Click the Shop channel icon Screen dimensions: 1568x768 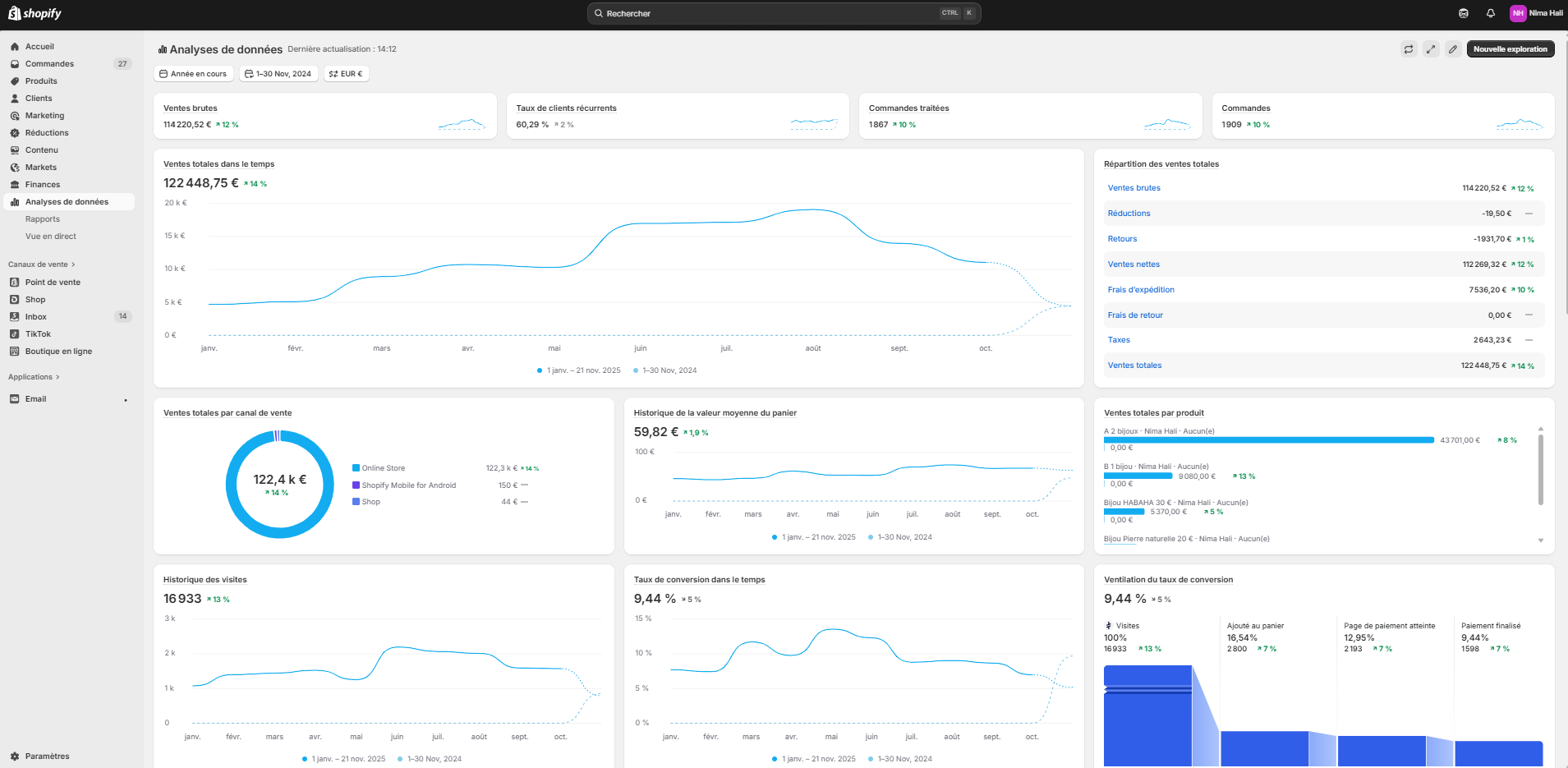click(15, 300)
